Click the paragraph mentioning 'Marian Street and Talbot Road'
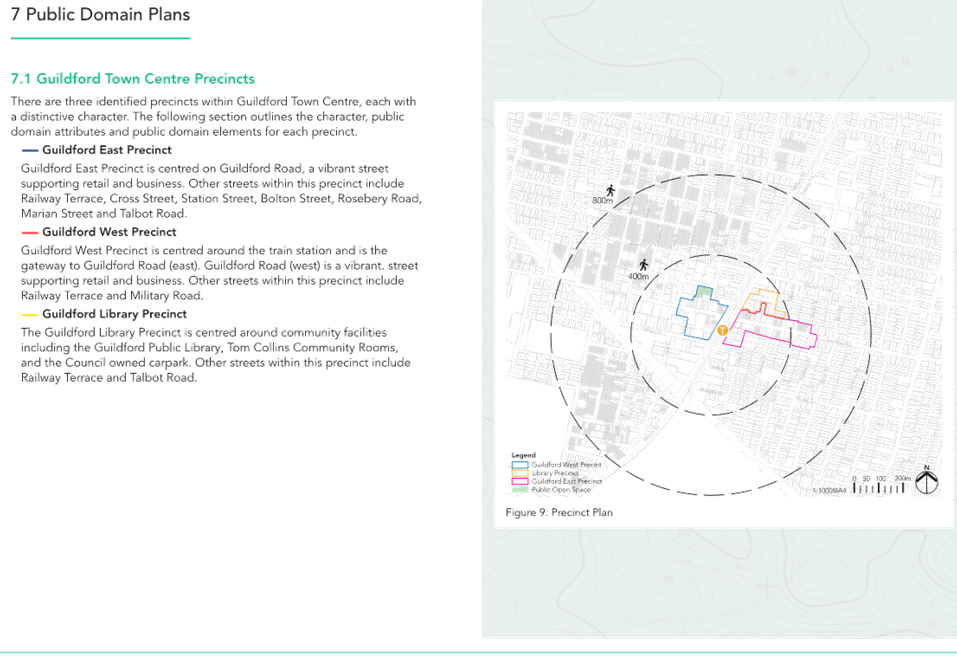The width and height of the screenshot is (957, 661). coord(221,191)
